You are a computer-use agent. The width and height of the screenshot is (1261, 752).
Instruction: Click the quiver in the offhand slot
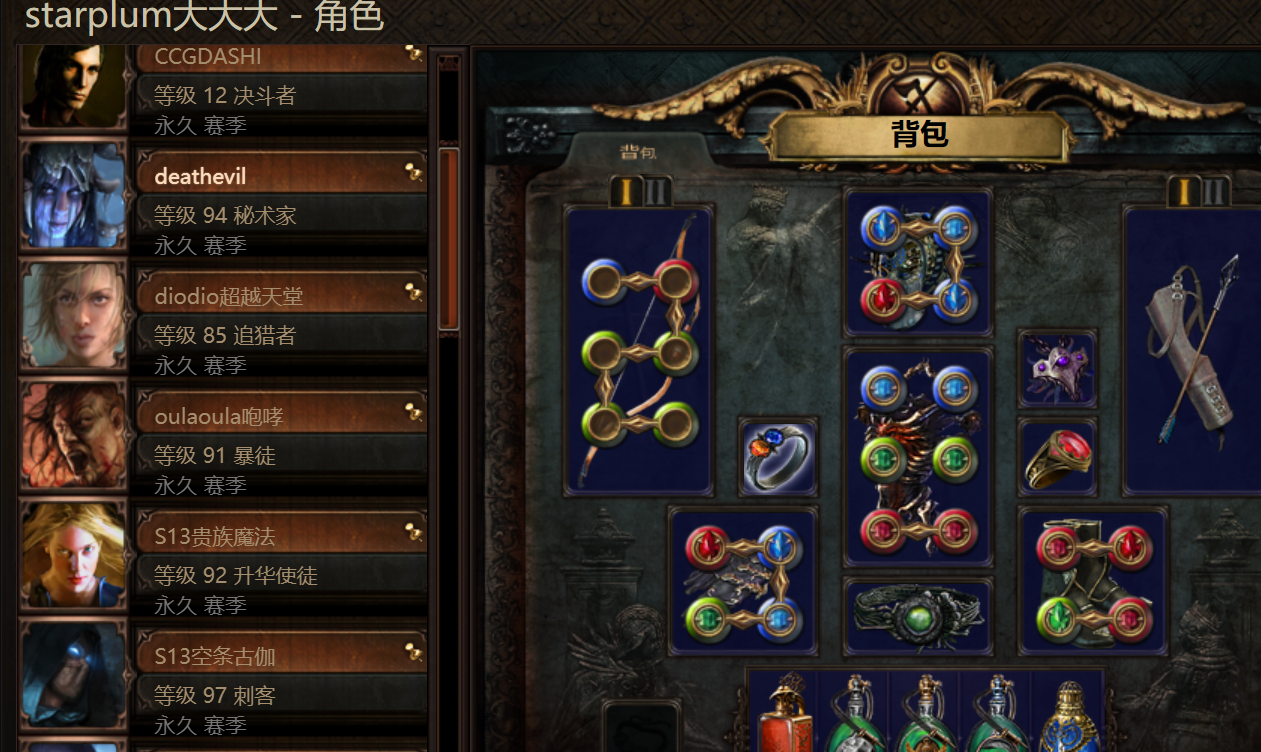pos(1193,350)
